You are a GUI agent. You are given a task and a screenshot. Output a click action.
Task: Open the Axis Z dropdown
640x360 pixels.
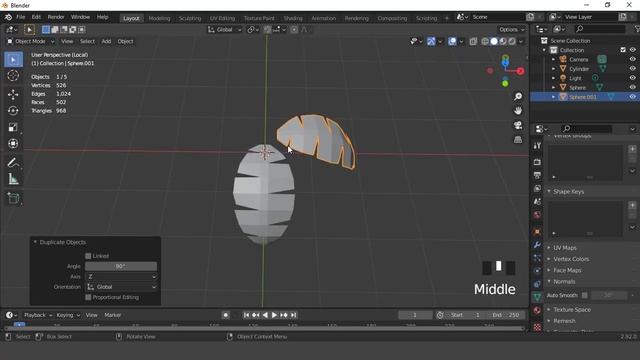click(x=121, y=276)
